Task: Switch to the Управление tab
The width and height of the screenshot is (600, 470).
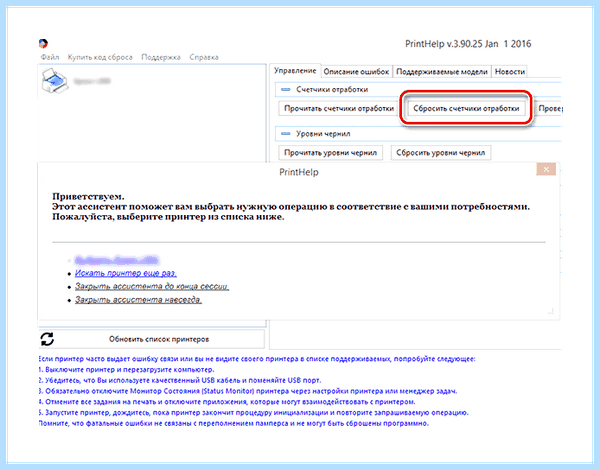Action: 295,71
